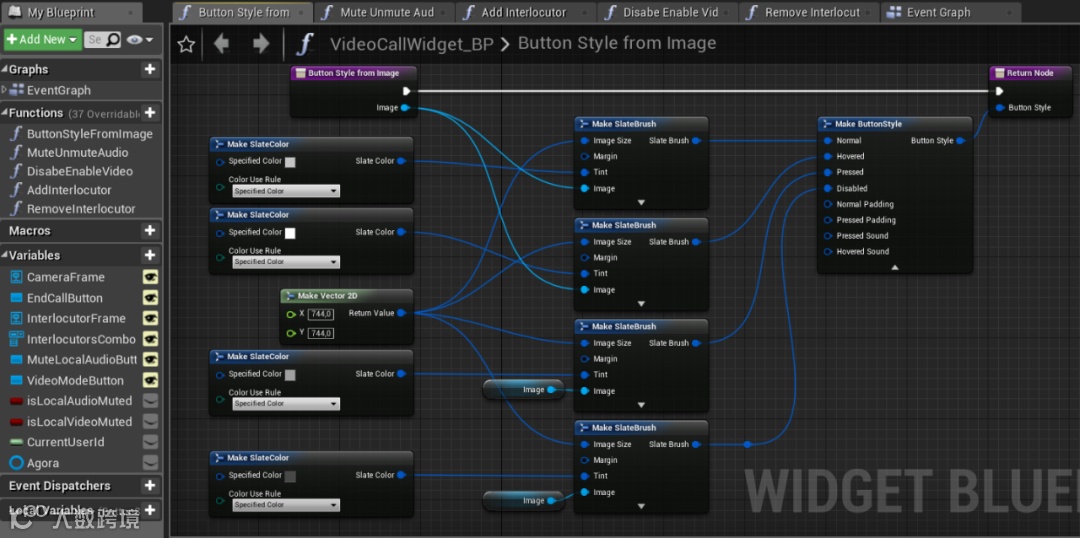The width and height of the screenshot is (1080, 538).
Task: Toggle closed eye for CurrentUserId variable
Action: coord(150,442)
